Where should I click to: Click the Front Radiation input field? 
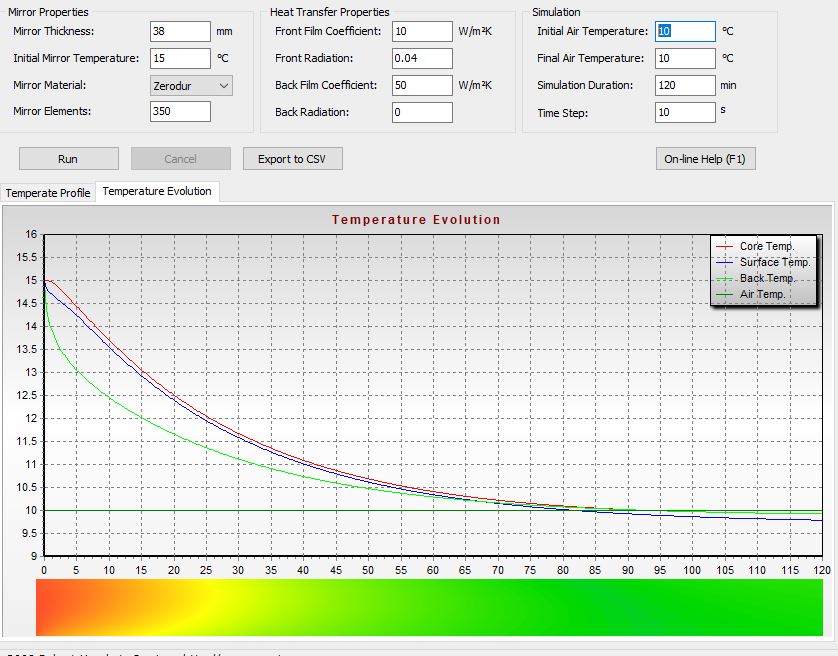(422, 59)
